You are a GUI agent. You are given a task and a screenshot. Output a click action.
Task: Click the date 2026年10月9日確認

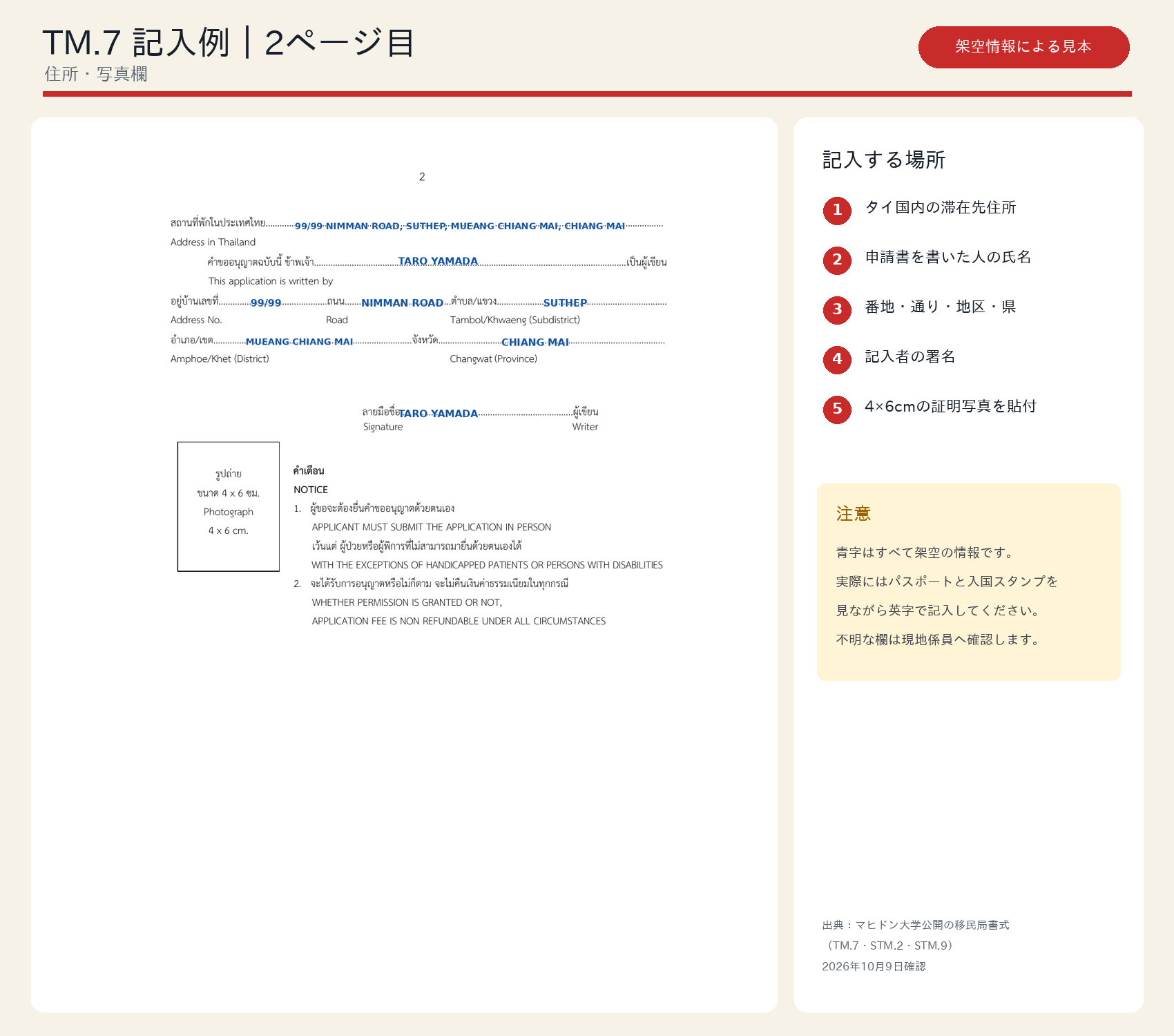pos(874,966)
